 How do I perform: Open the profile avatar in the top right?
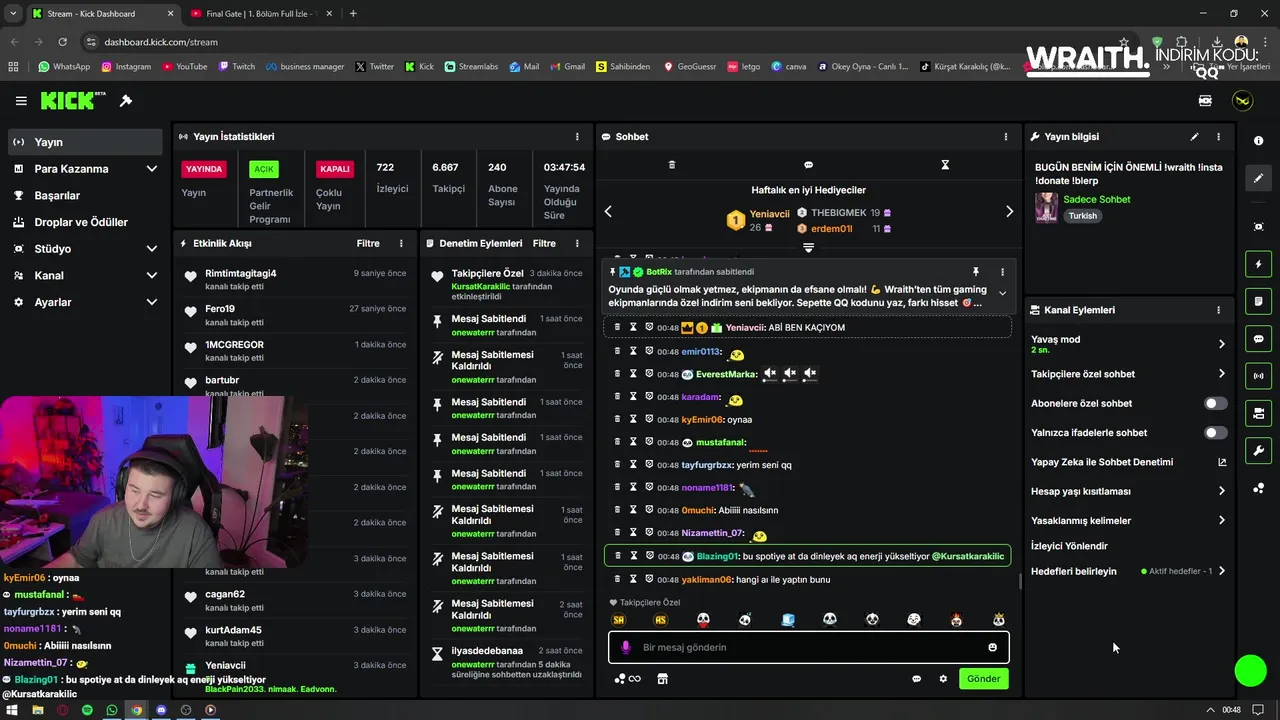click(1242, 101)
